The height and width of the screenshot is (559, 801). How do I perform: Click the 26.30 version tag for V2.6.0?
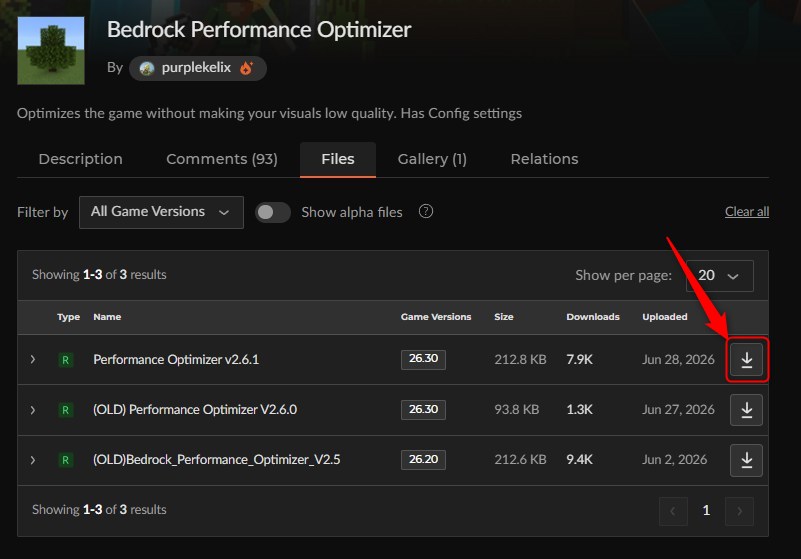423,410
